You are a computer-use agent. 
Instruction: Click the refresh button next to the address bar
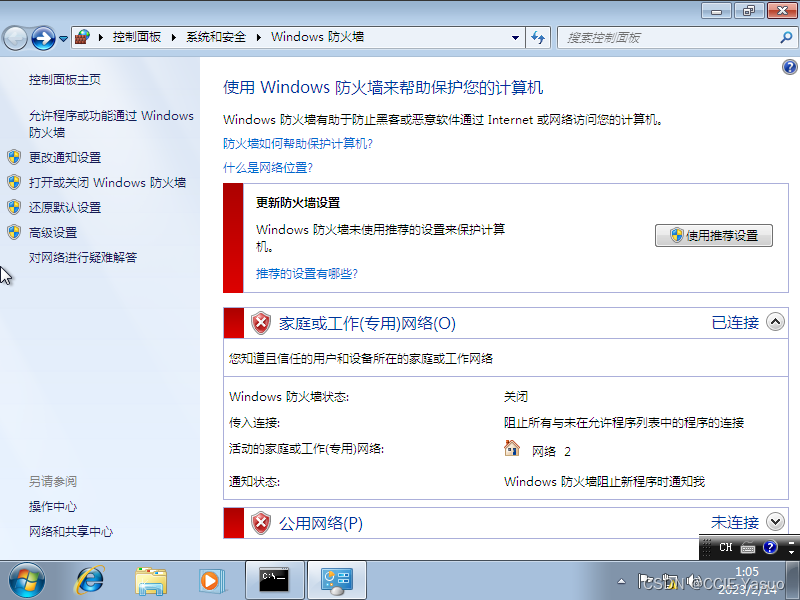coord(538,38)
